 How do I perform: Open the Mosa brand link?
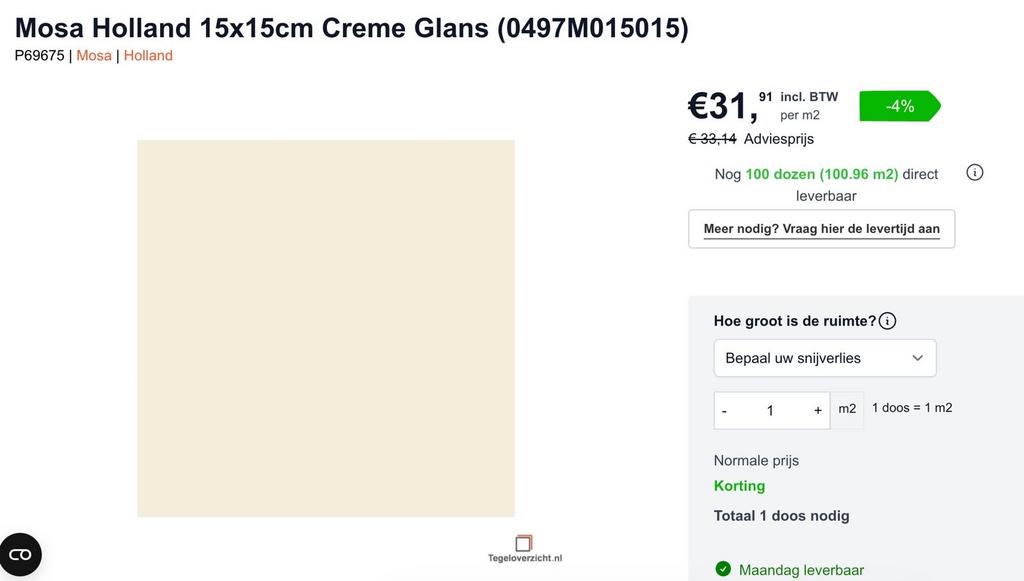[x=94, y=55]
